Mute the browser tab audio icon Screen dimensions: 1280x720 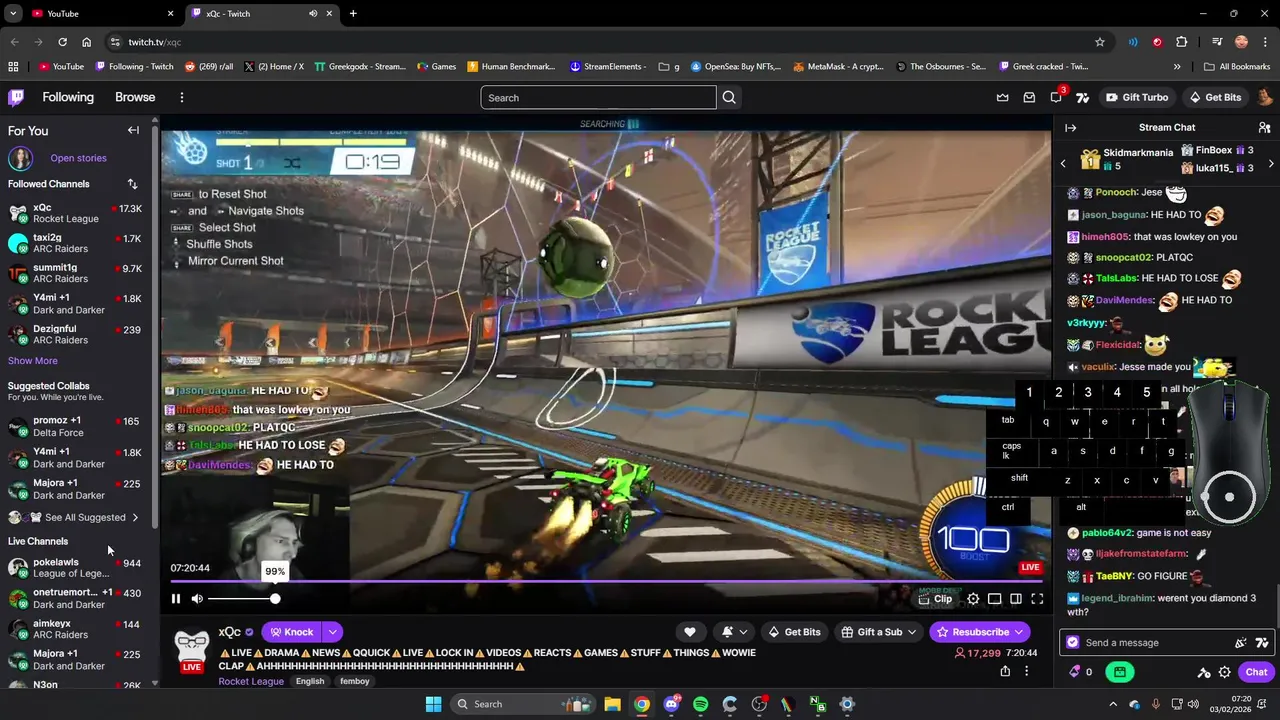point(313,14)
